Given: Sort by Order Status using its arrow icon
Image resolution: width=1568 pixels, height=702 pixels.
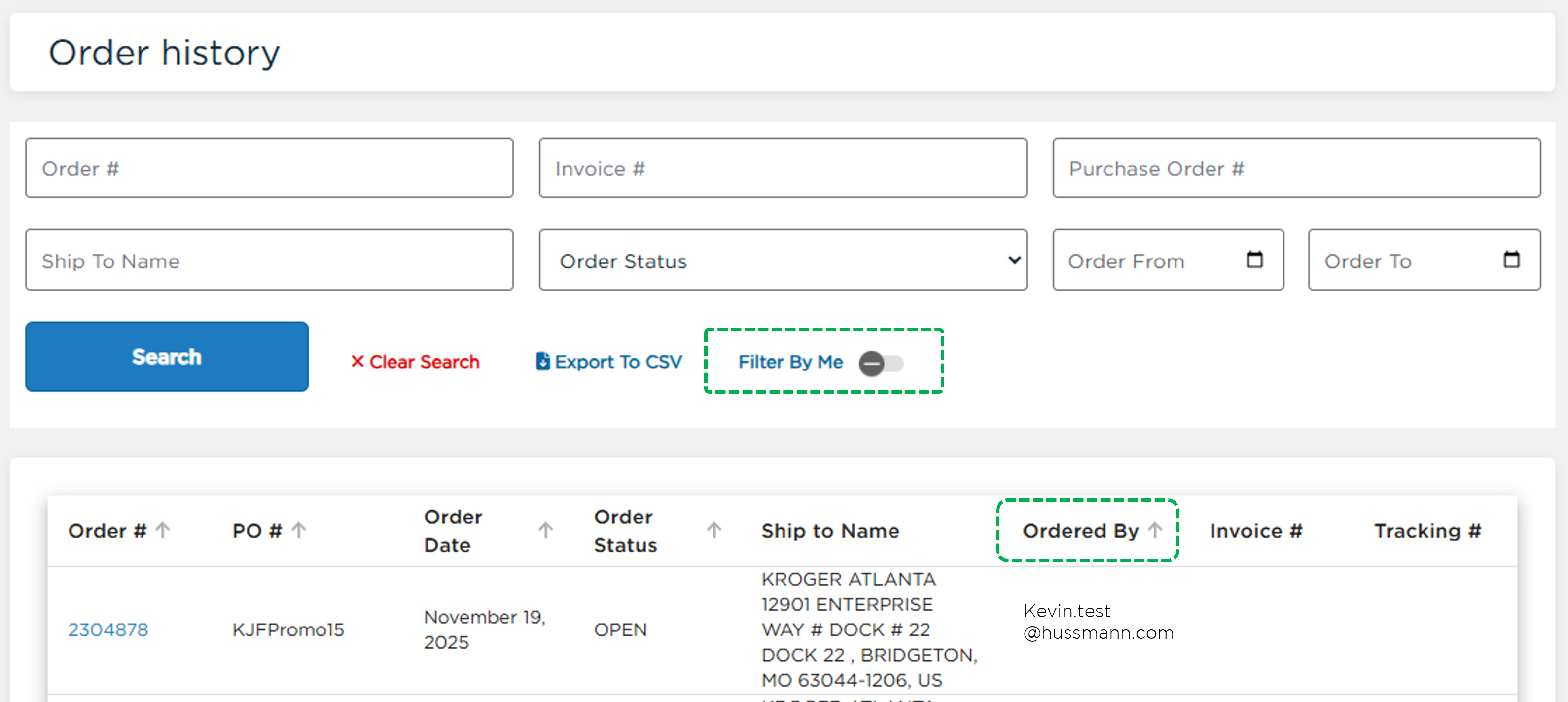Looking at the screenshot, I should 713,530.
